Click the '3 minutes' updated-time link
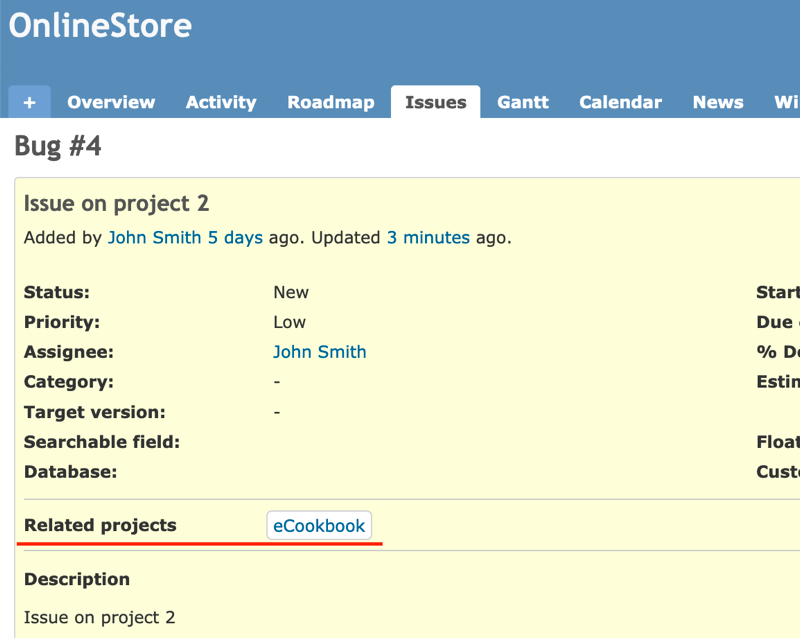The height and width of the screenshot is (638, 800). [x=428, y=238]
